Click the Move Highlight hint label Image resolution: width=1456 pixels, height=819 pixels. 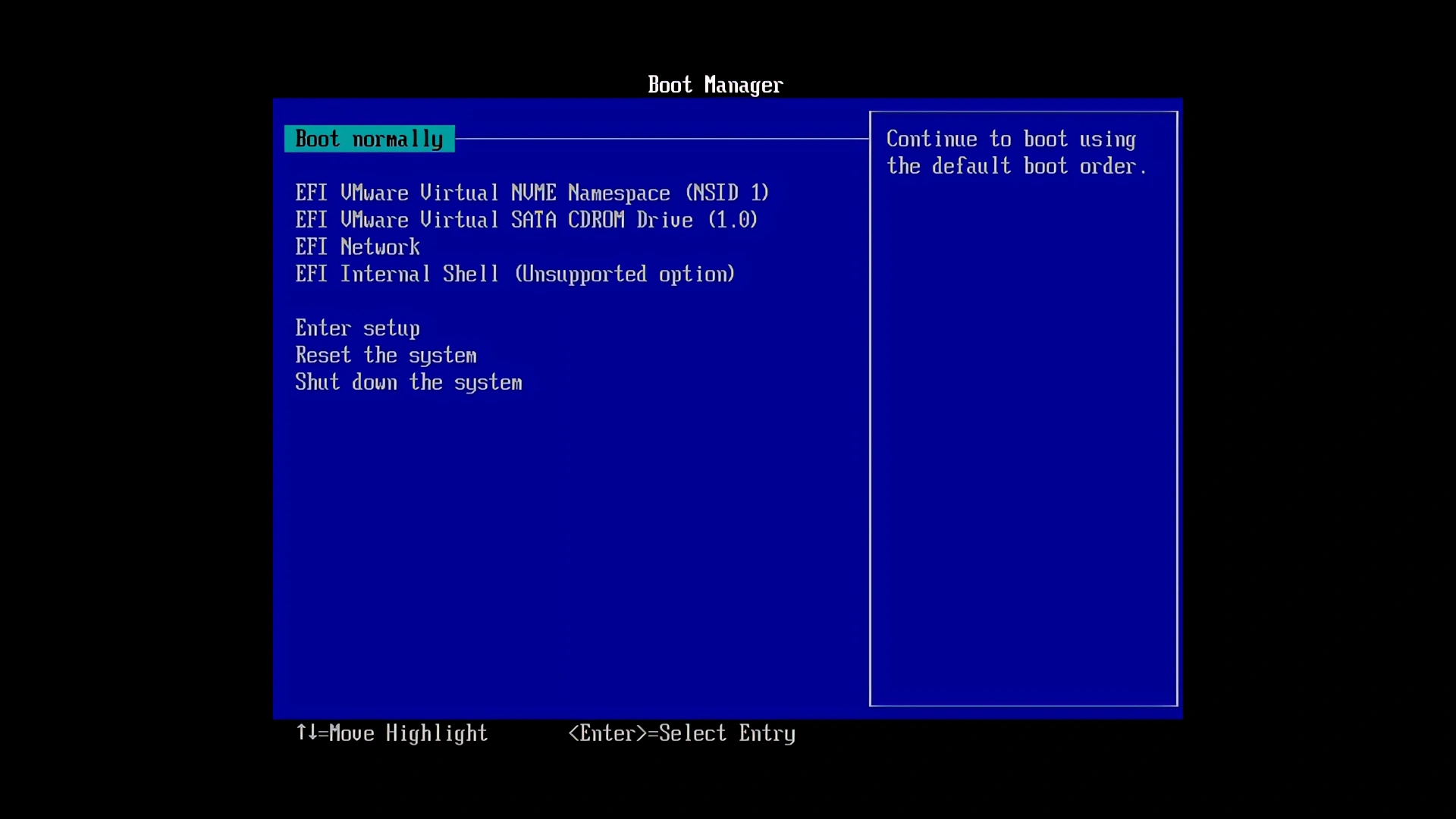click(x=409, y=734)
